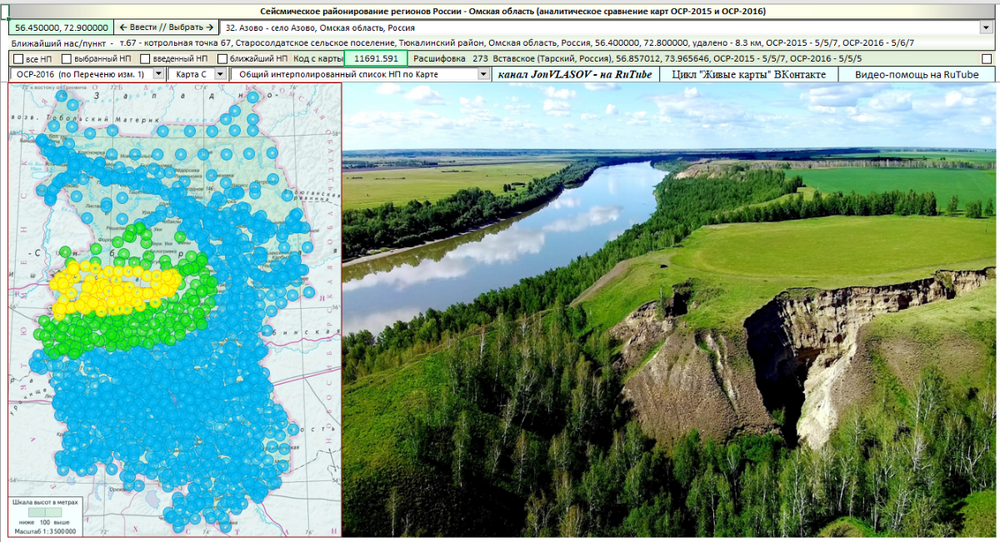Open 'Видео-помощь на RuTube' link
The width and height of the screenshot is (1000, 542).
tap(916, 74)
